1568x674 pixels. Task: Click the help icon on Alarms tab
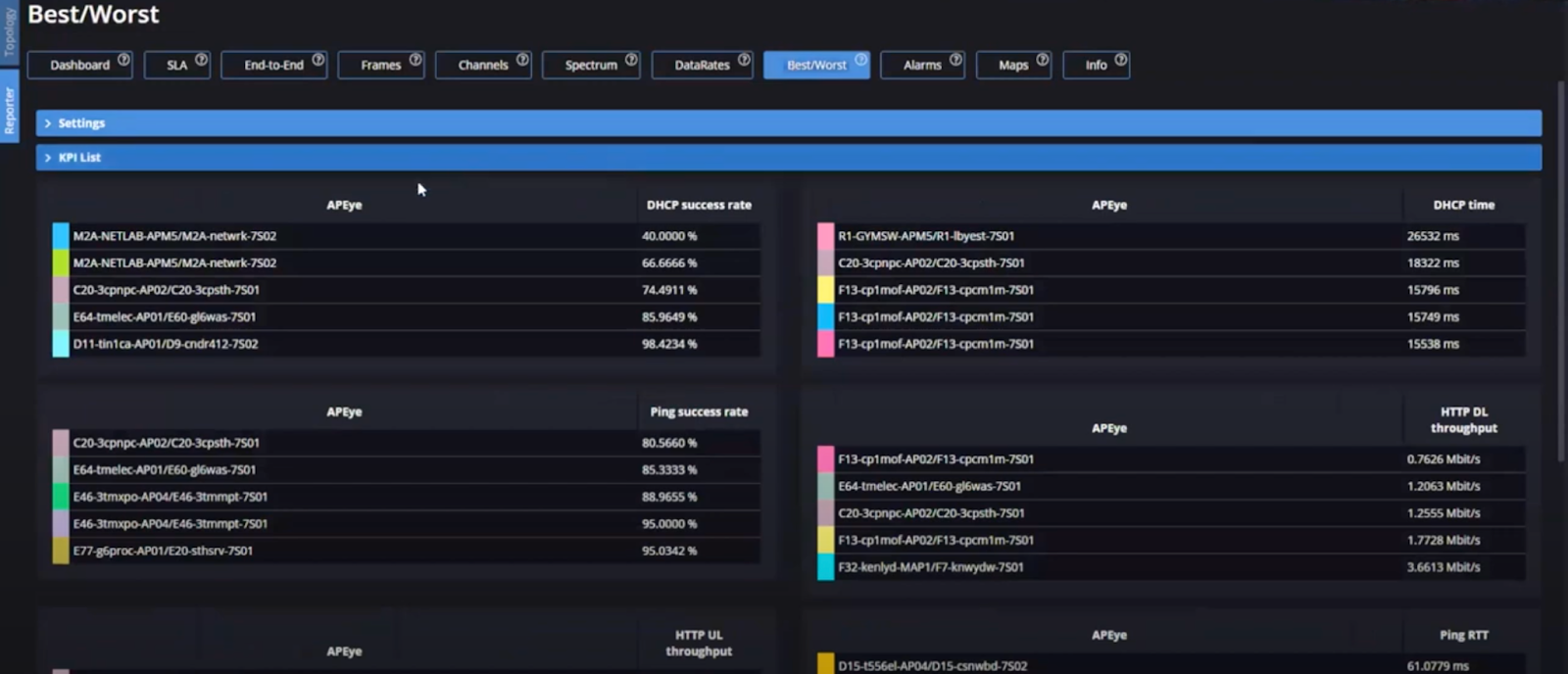click(x=955, y=60)
